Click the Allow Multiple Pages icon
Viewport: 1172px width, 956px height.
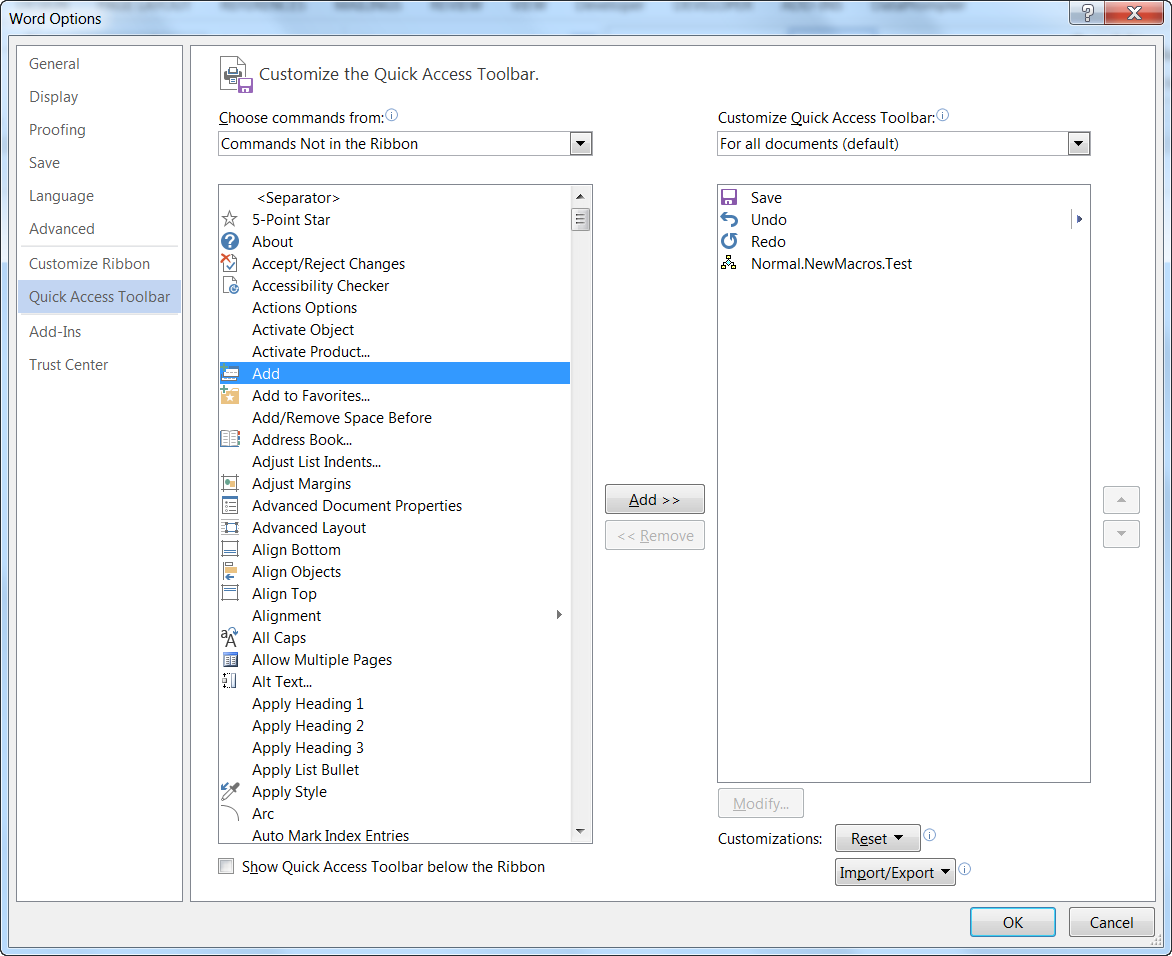tap(230, 659)
